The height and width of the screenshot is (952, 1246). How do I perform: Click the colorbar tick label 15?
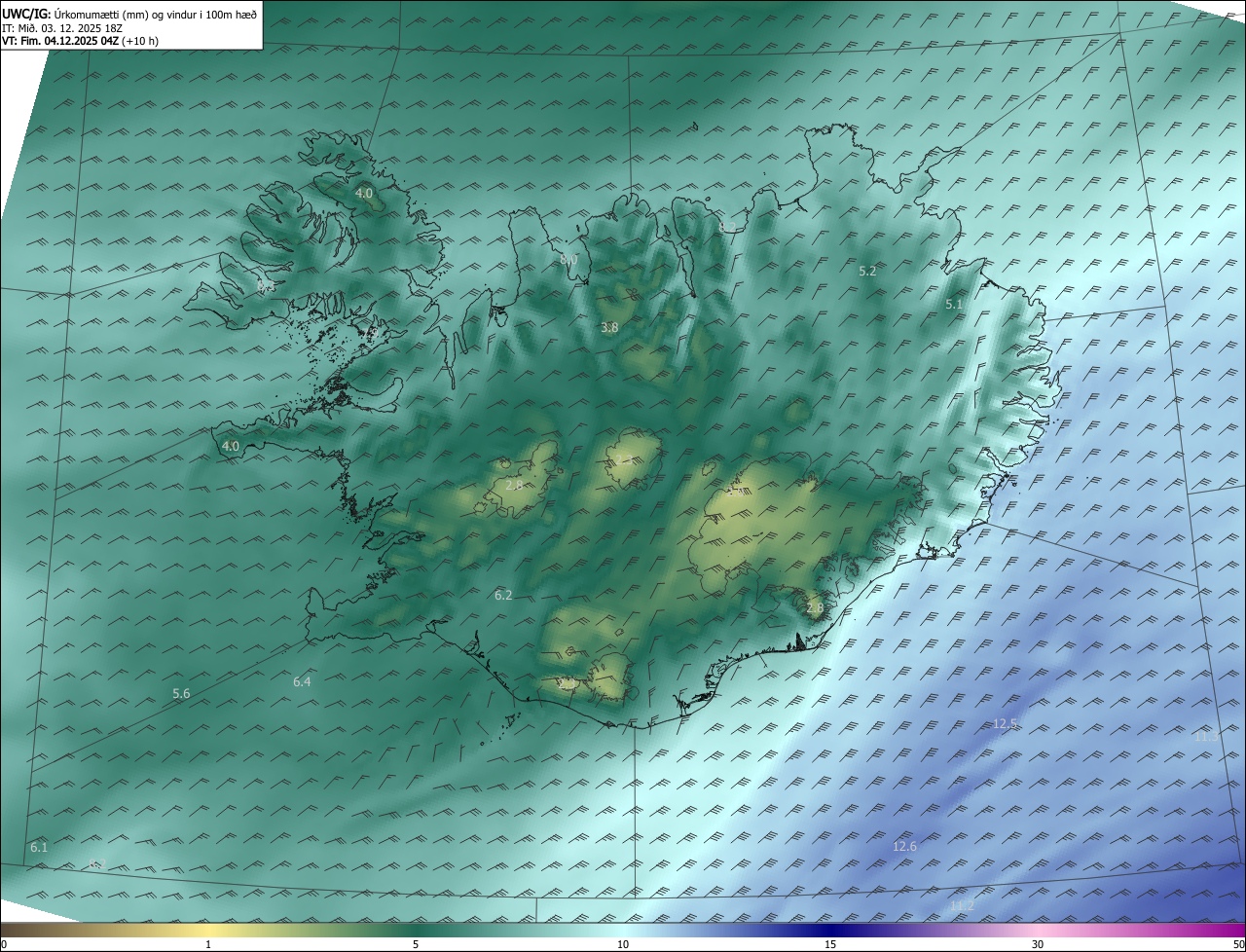[830, 944]
